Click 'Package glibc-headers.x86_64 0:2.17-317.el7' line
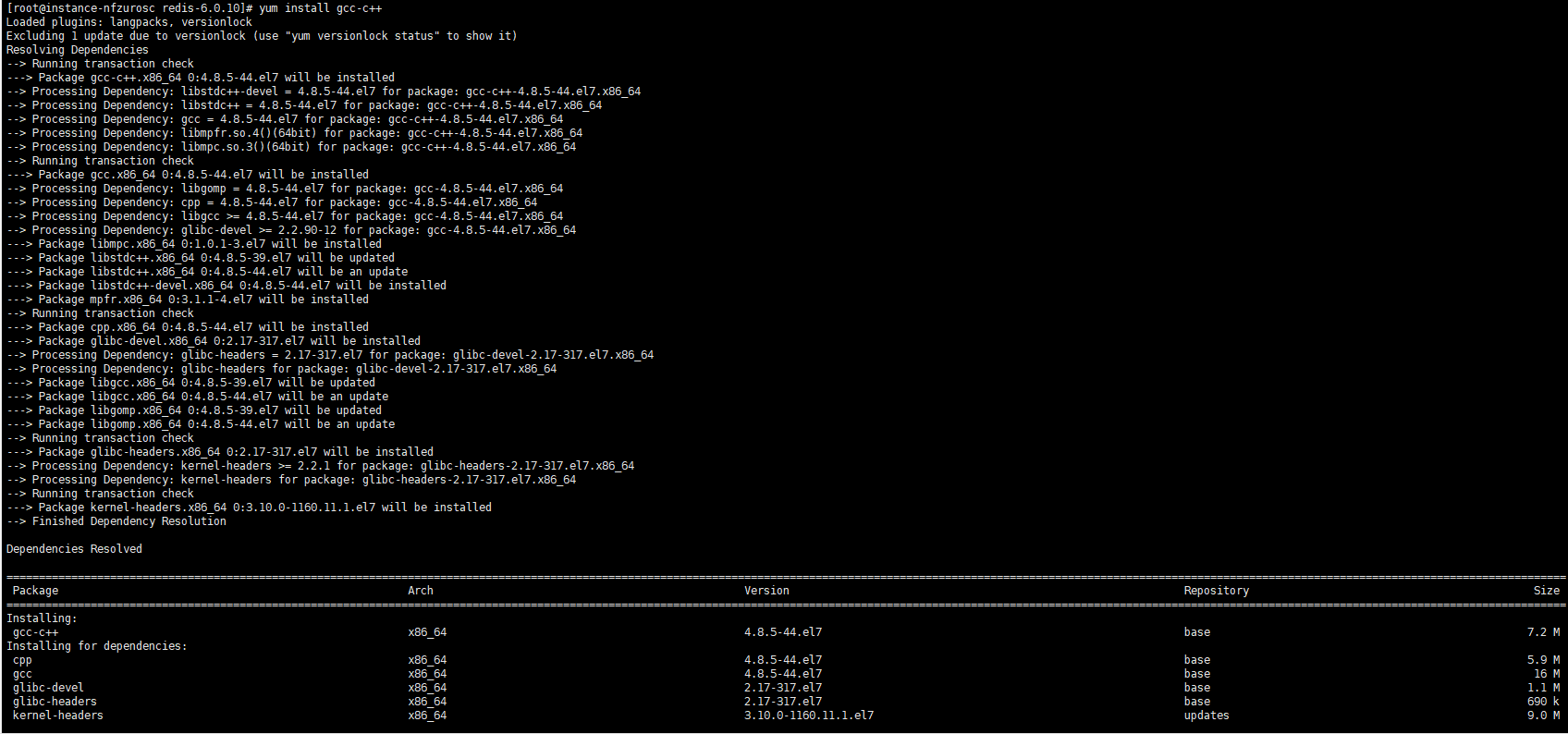Image resolution: width=1568 pixels, height=734 pixels. (220, 452)
